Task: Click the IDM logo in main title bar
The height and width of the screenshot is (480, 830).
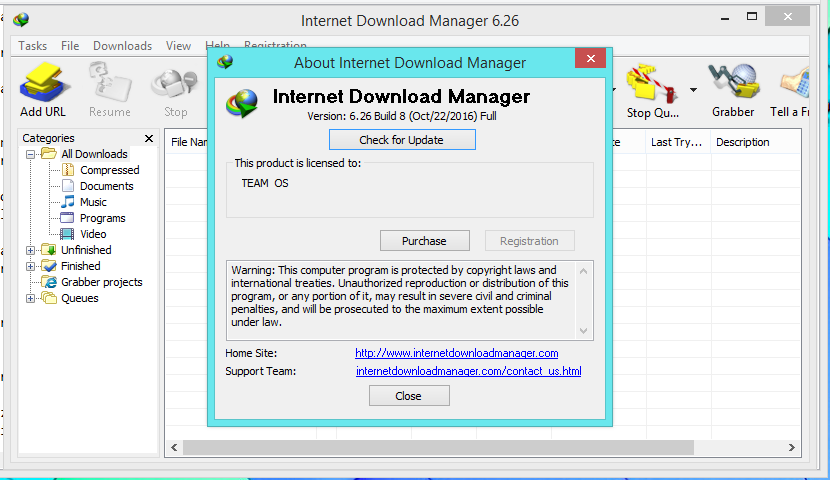Action: [x=21, y=20]
